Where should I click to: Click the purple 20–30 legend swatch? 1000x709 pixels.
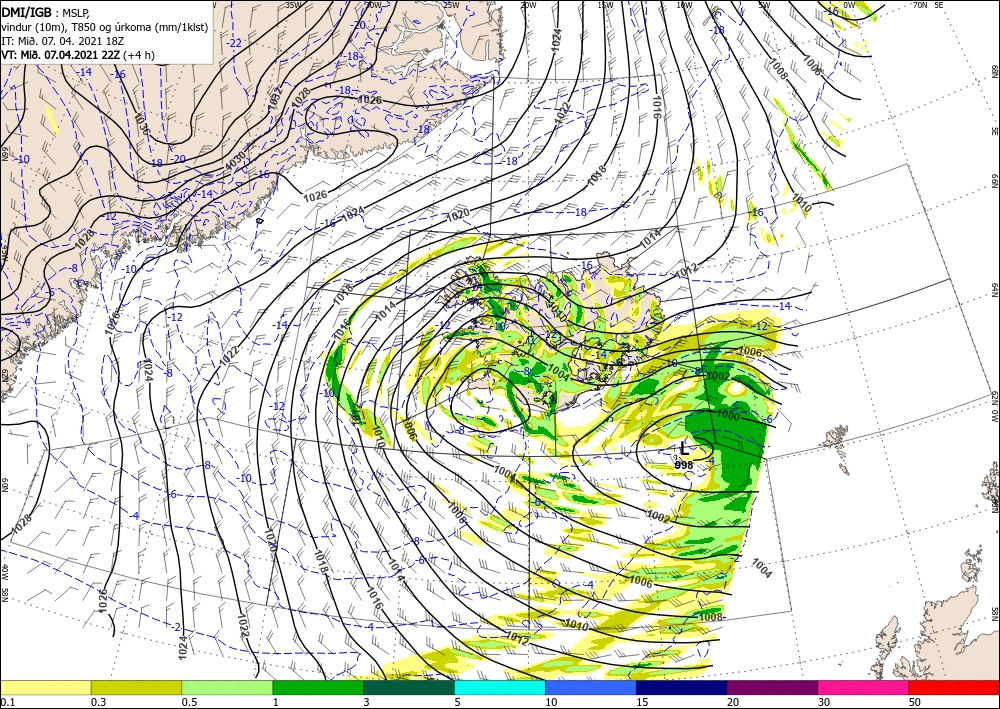pos(772,687)
